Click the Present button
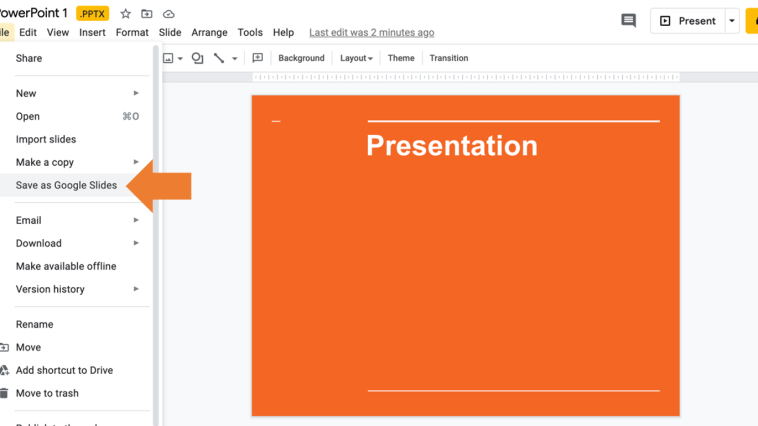The image size is (758, 426). 687,21
